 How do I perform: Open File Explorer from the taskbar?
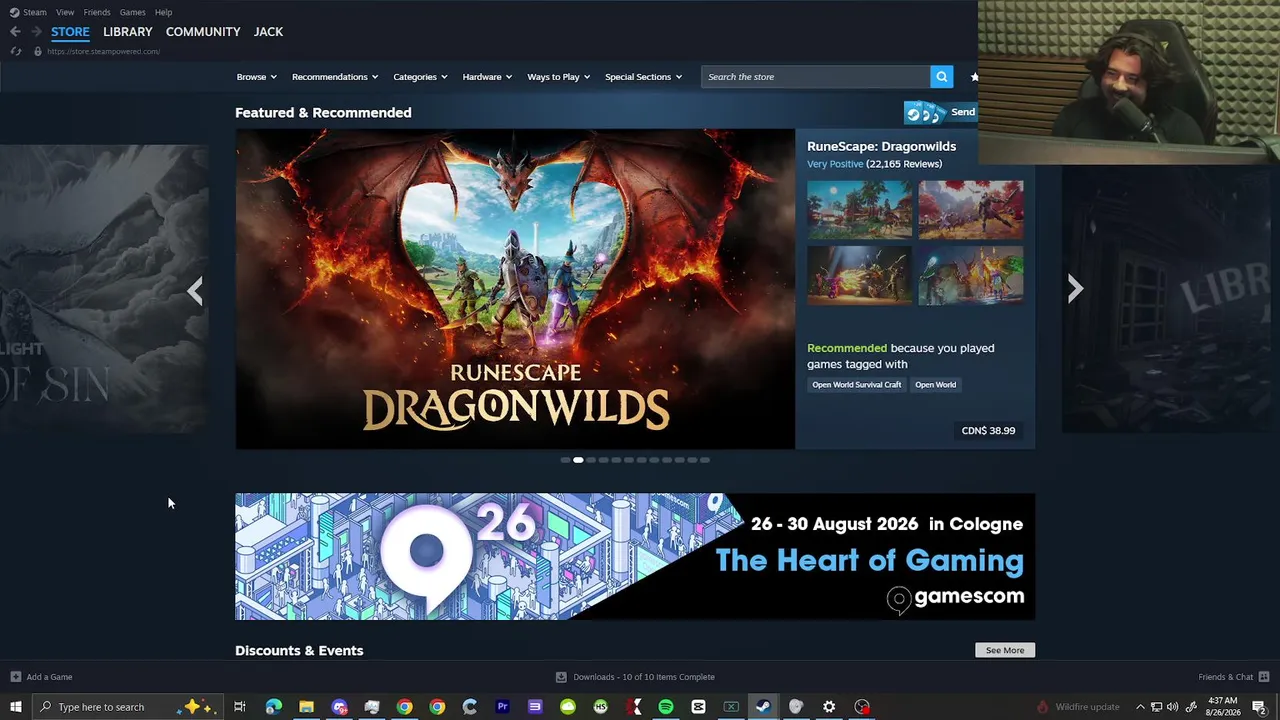(x=306, y=707)
